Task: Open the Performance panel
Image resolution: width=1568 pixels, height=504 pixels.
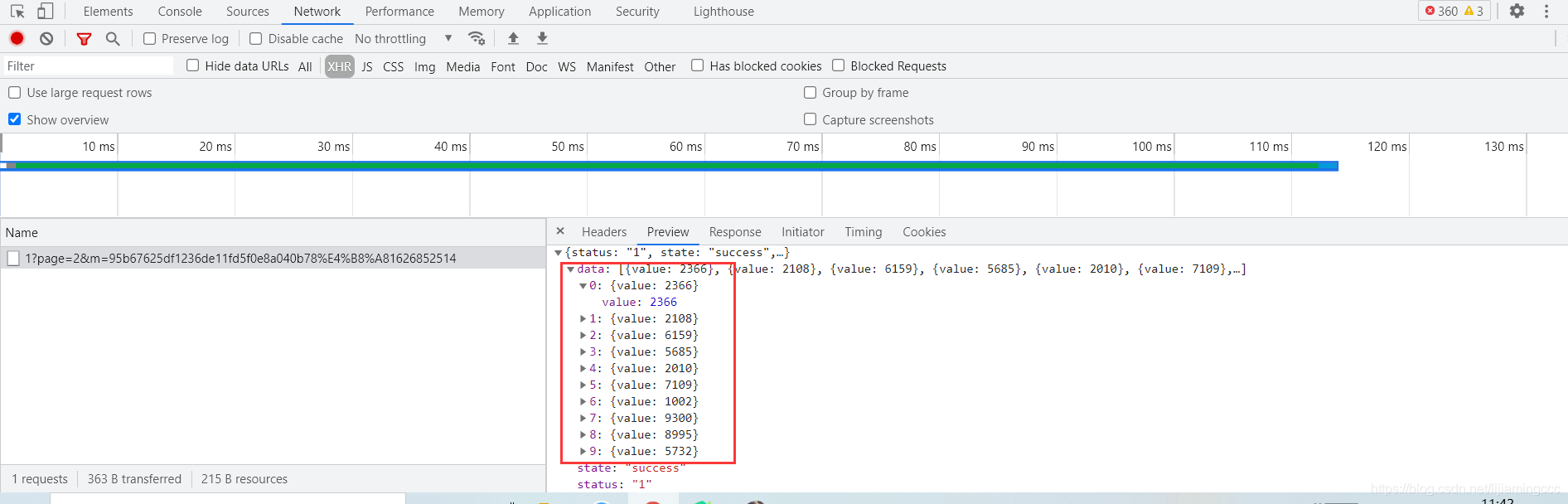Action: pyautogui.click(x=399, y=12)
